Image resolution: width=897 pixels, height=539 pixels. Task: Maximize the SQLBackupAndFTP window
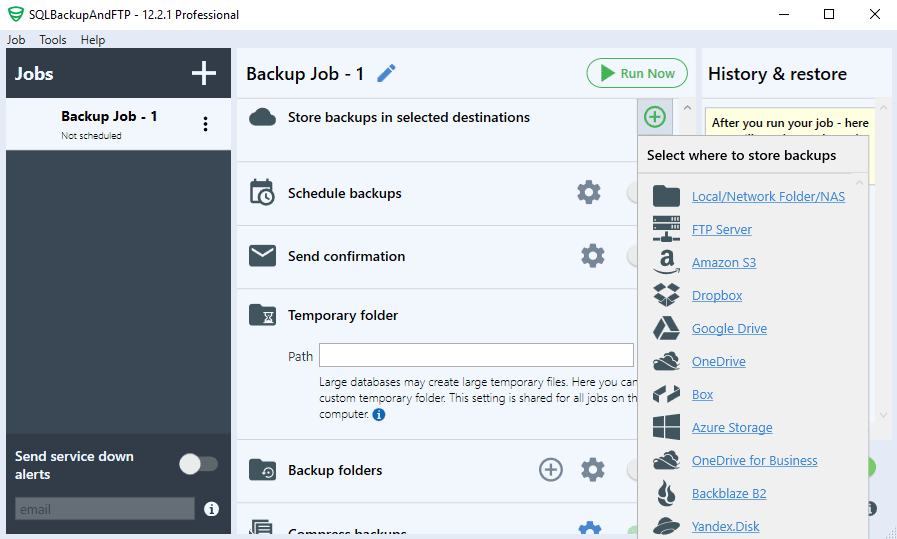(828, 14)
